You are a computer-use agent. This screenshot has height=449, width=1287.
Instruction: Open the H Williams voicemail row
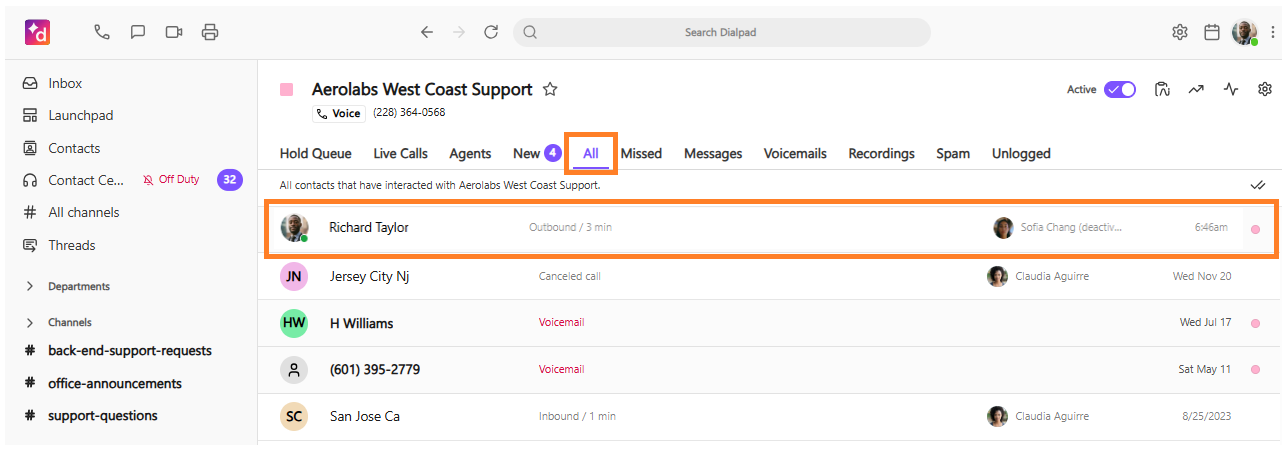[x=770, y=323]
